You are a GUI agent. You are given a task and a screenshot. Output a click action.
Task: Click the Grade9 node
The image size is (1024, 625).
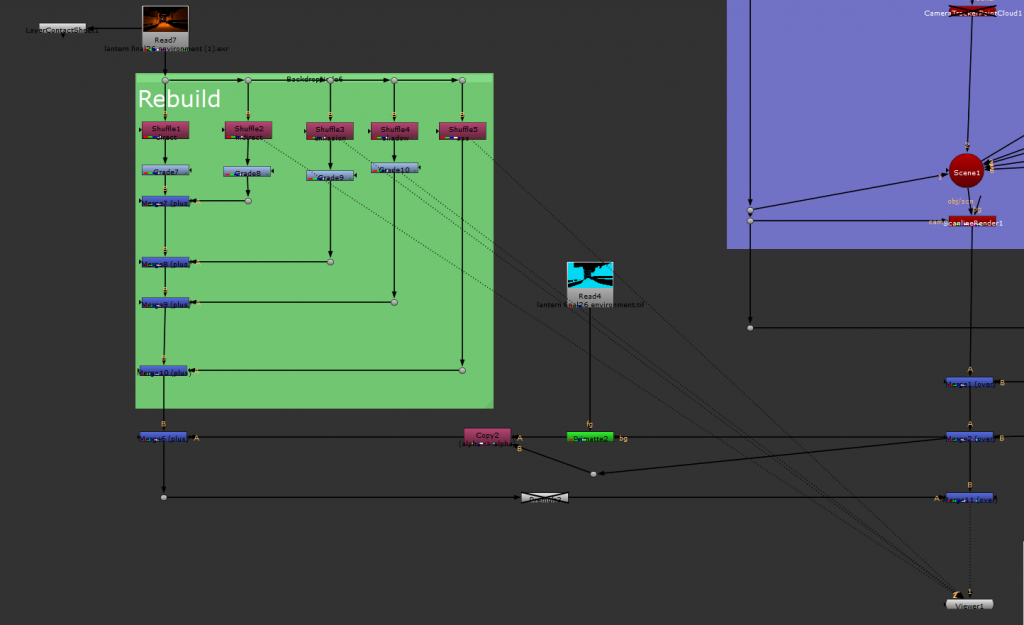click(x=330, y=176)
